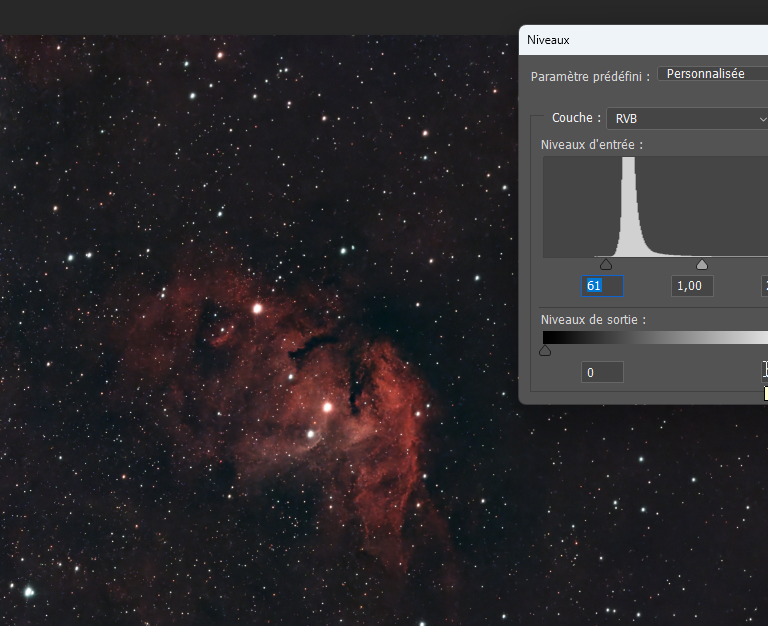This screenshot has width=768, height=626.
Task: Click the bright star at the nebula's upper edge
Action: 258,308
